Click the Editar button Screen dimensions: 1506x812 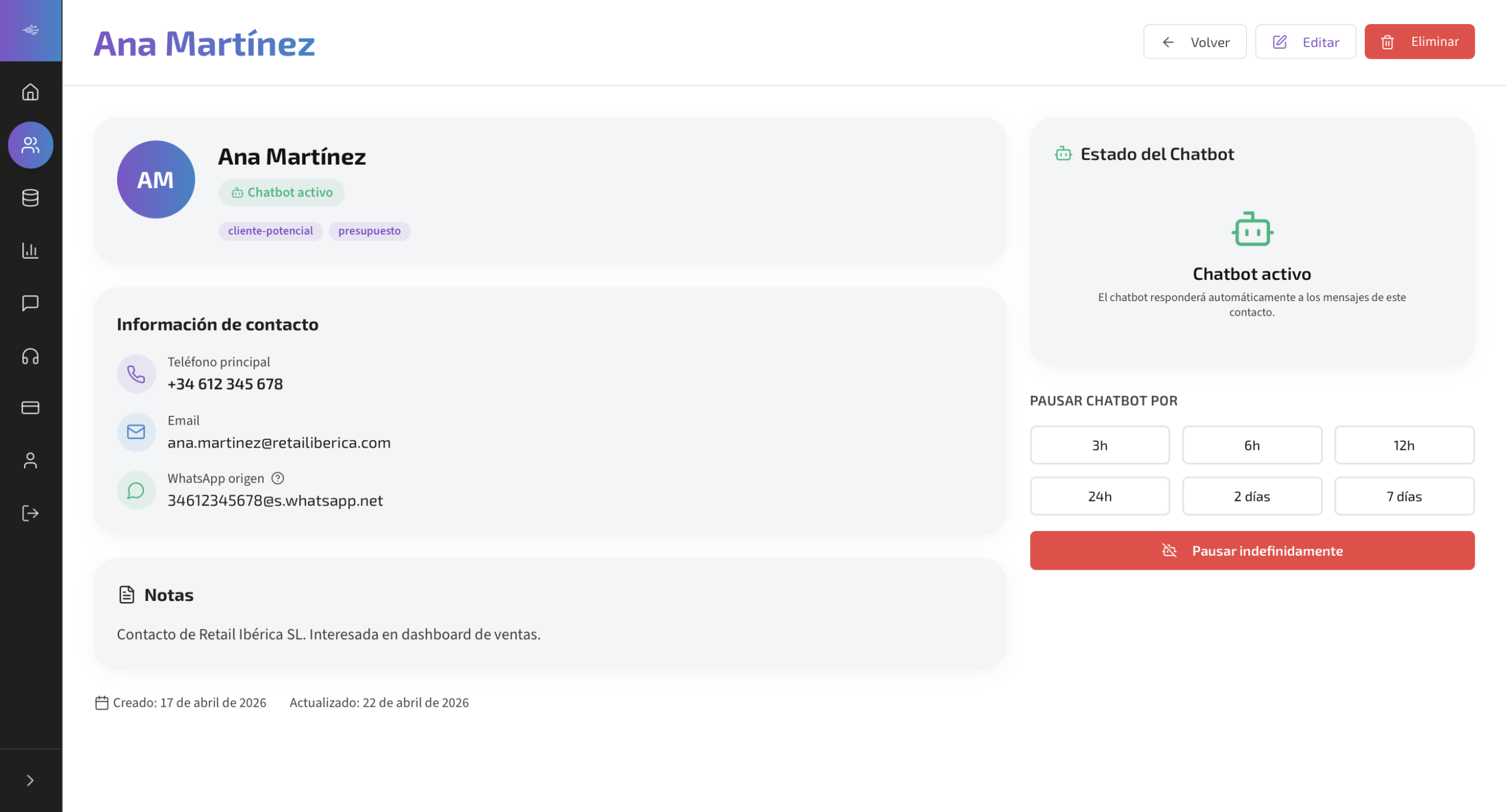coord(1305,42)
